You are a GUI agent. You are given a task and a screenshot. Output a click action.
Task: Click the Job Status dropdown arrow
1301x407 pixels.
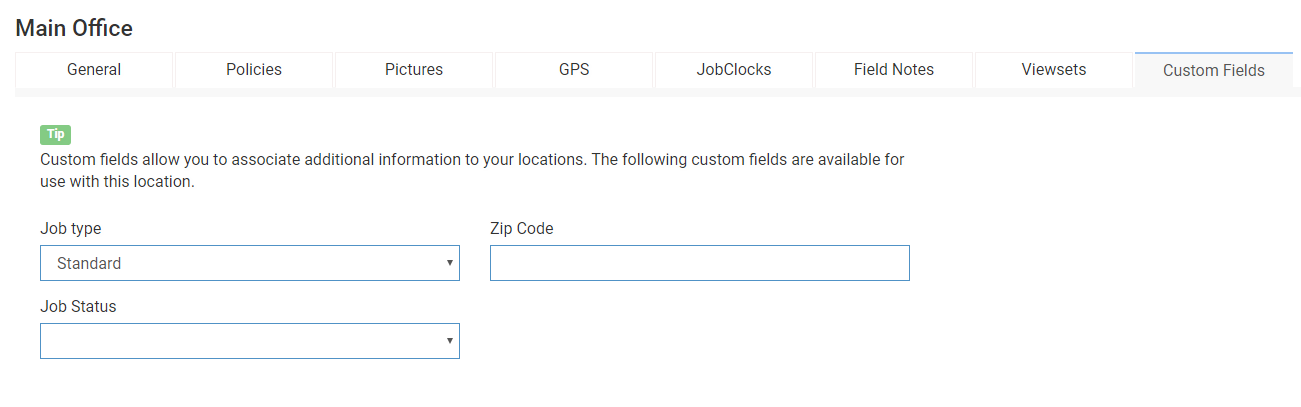point(450,341)
